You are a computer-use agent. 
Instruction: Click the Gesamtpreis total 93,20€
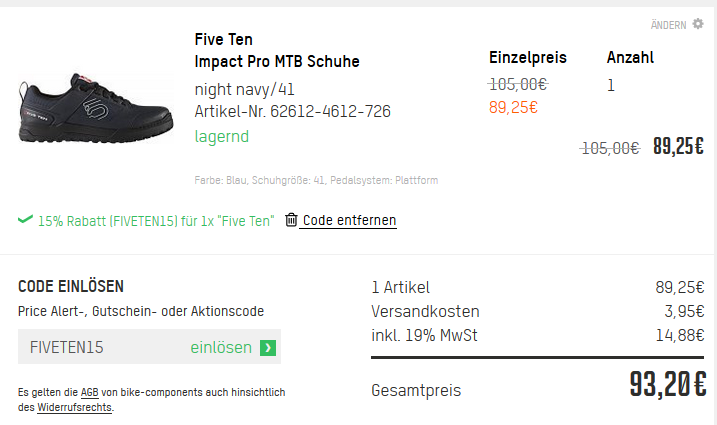(667, 385)
